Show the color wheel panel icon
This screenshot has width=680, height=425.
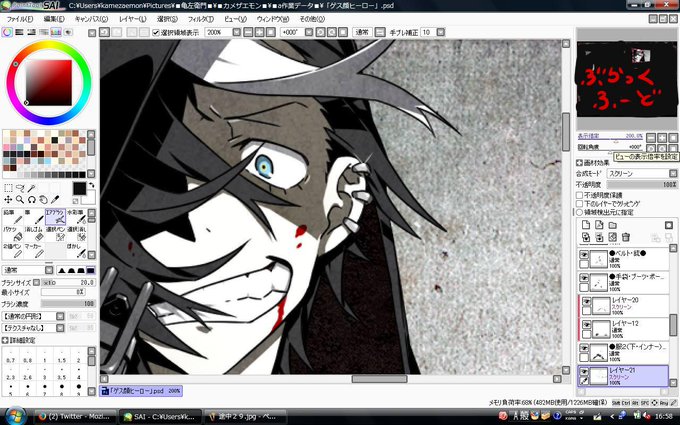[x=7, y=32]
